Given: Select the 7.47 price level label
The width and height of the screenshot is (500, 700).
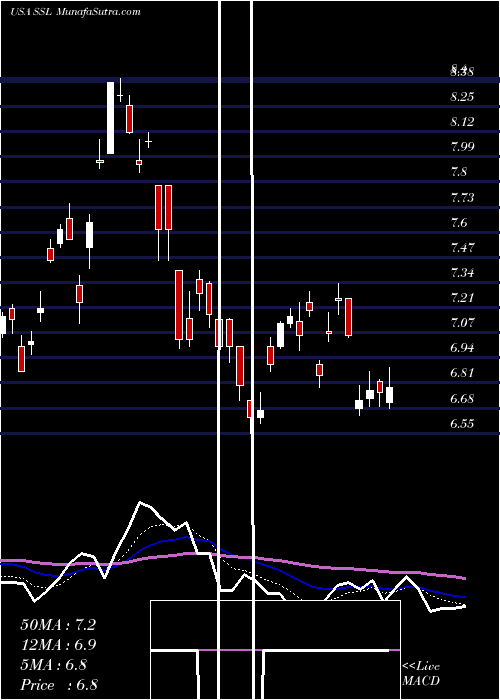Looking at the screenshot, I should 462,247.
